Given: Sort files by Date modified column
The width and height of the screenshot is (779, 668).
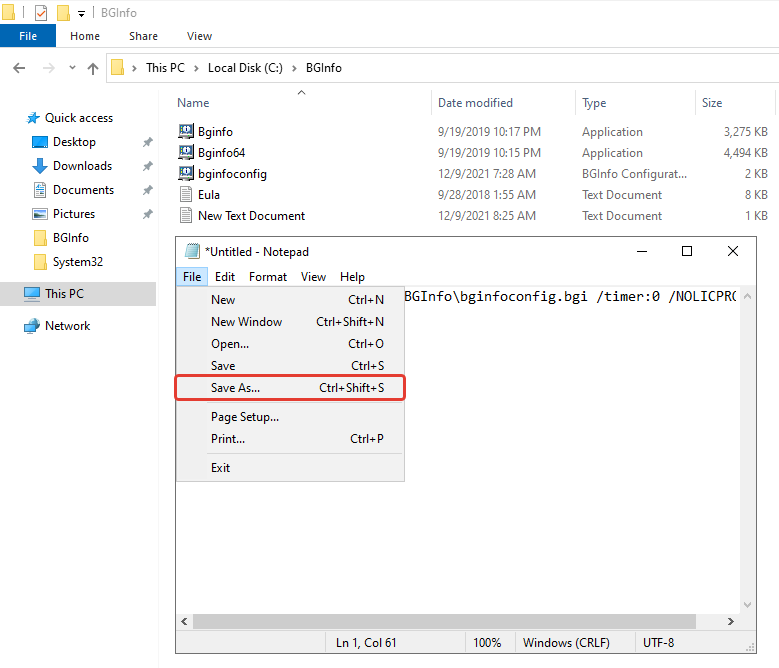Looking at the screenshot, I should (475, 103).
